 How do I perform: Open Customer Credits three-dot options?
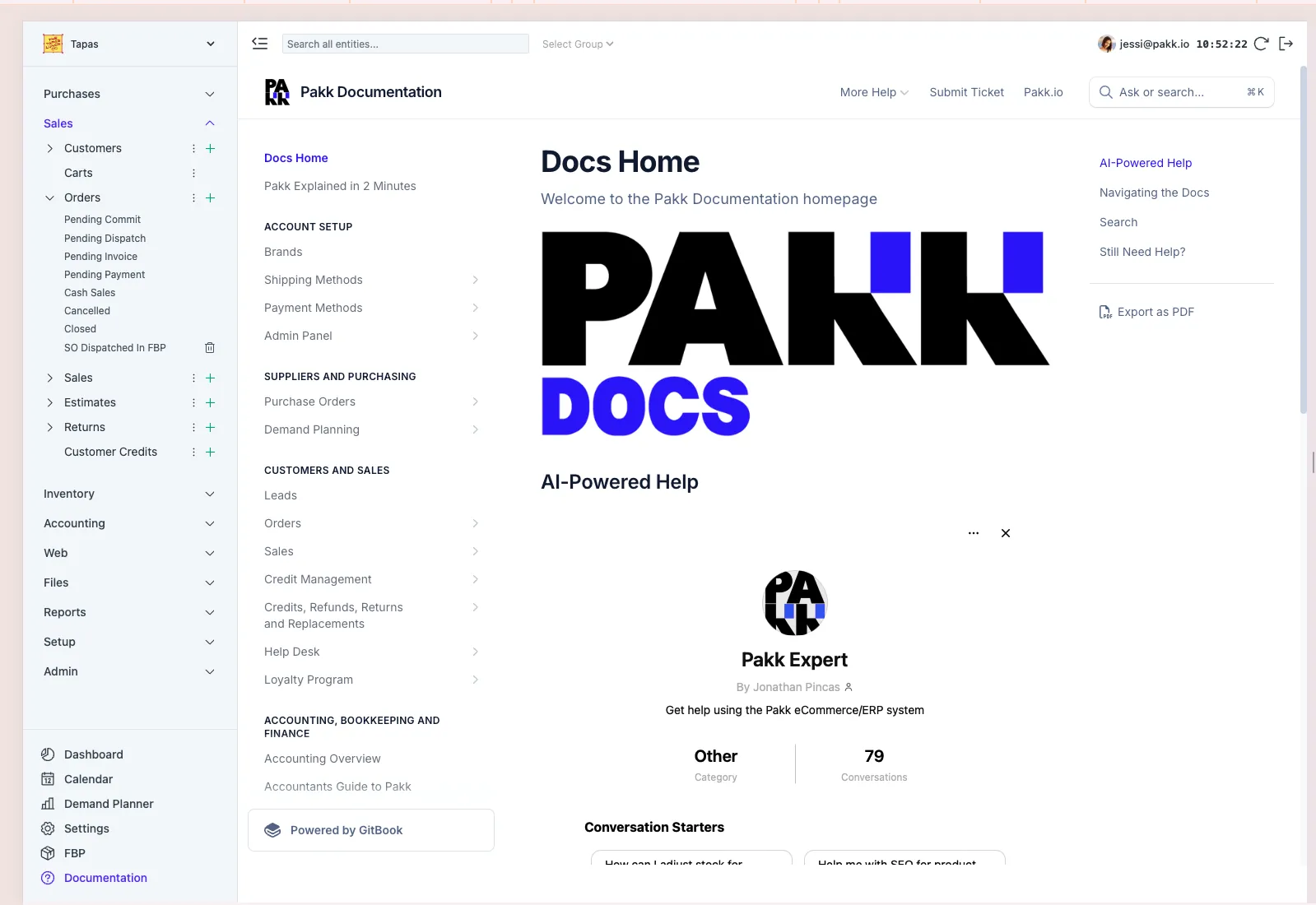pyautogui.click(x=193, y=452)
